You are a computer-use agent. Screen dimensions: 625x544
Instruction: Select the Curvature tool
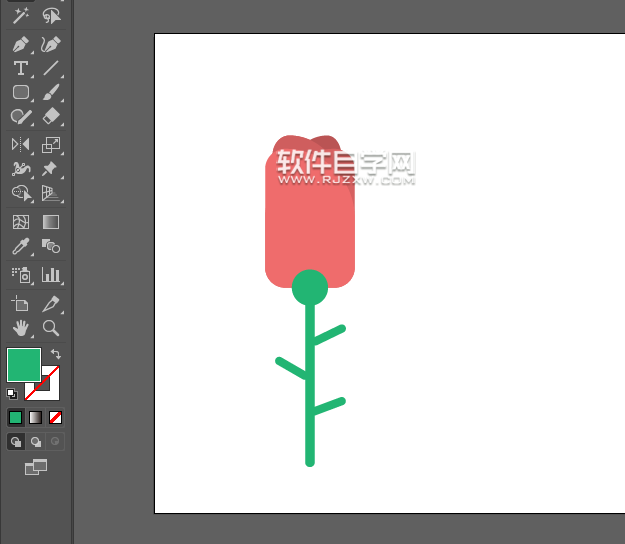(x=51, y=44)
